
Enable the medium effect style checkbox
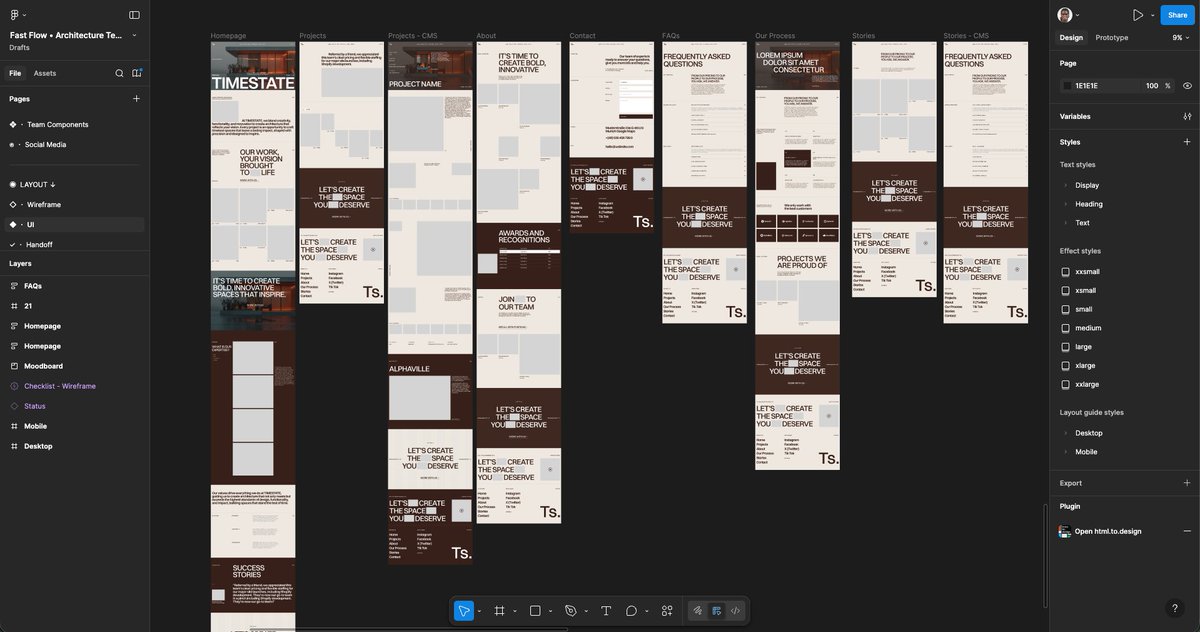point(1064,327)
